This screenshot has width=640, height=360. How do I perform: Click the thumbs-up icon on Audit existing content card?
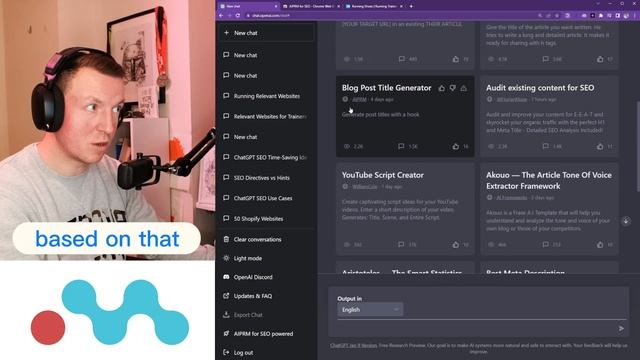point(600,146)
